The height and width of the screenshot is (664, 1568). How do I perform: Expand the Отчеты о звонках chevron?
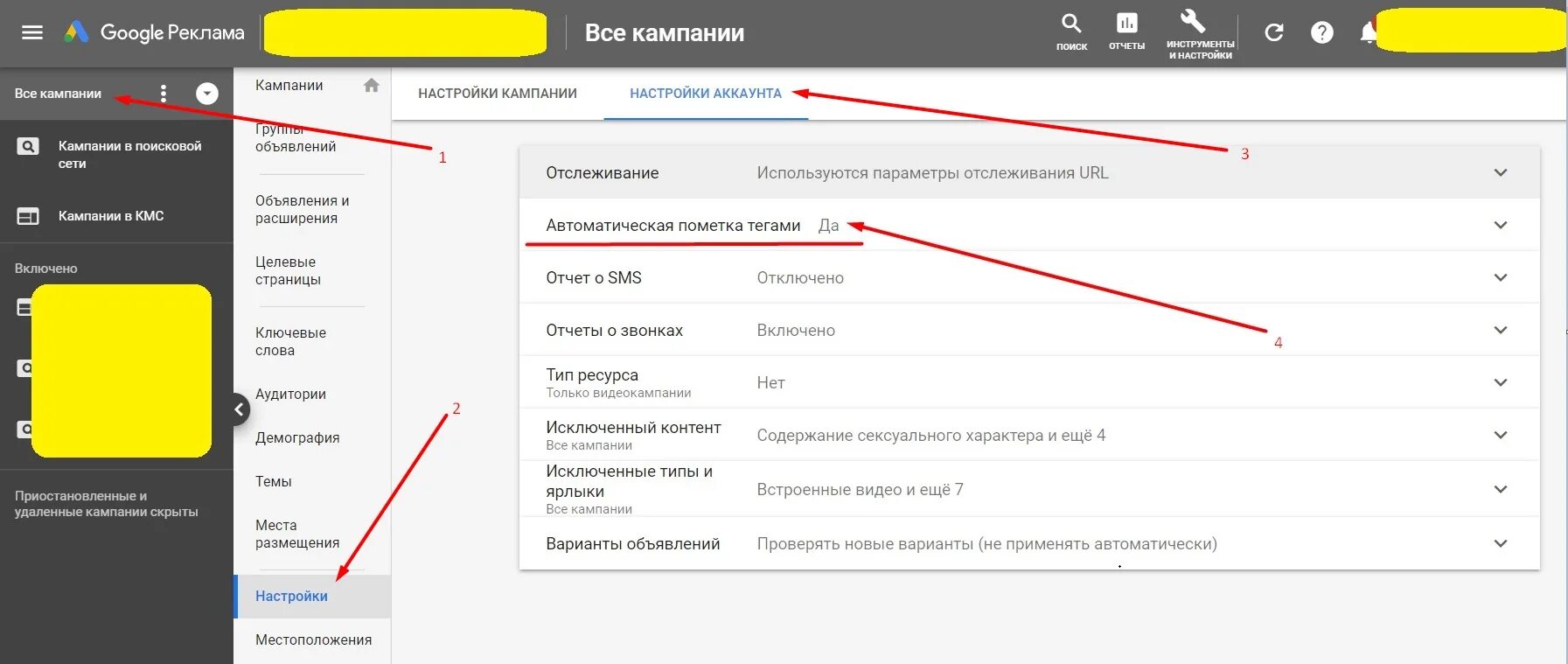coord(1501,330)
